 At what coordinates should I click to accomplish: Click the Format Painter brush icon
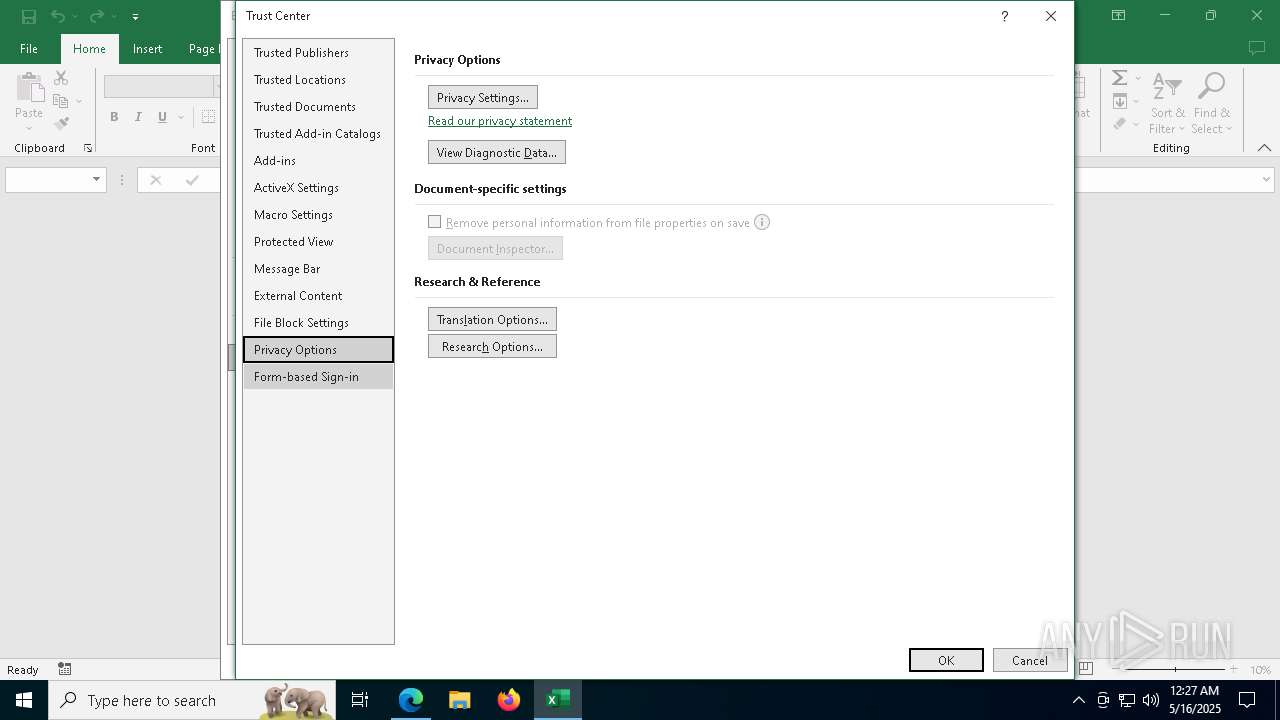(x=61, y=124)
